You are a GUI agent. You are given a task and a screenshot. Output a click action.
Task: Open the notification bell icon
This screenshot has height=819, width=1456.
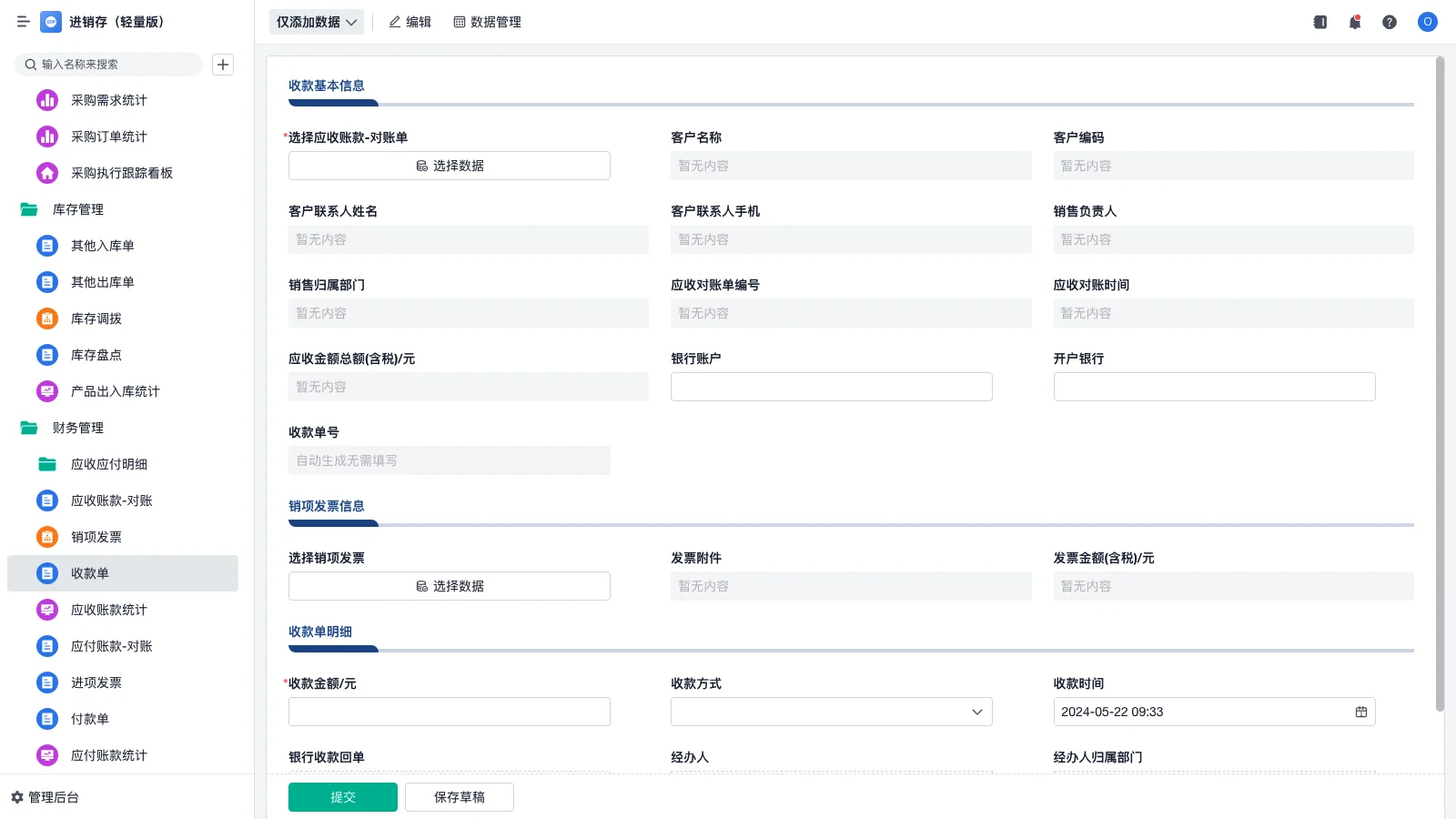(x=1355, y=22)
